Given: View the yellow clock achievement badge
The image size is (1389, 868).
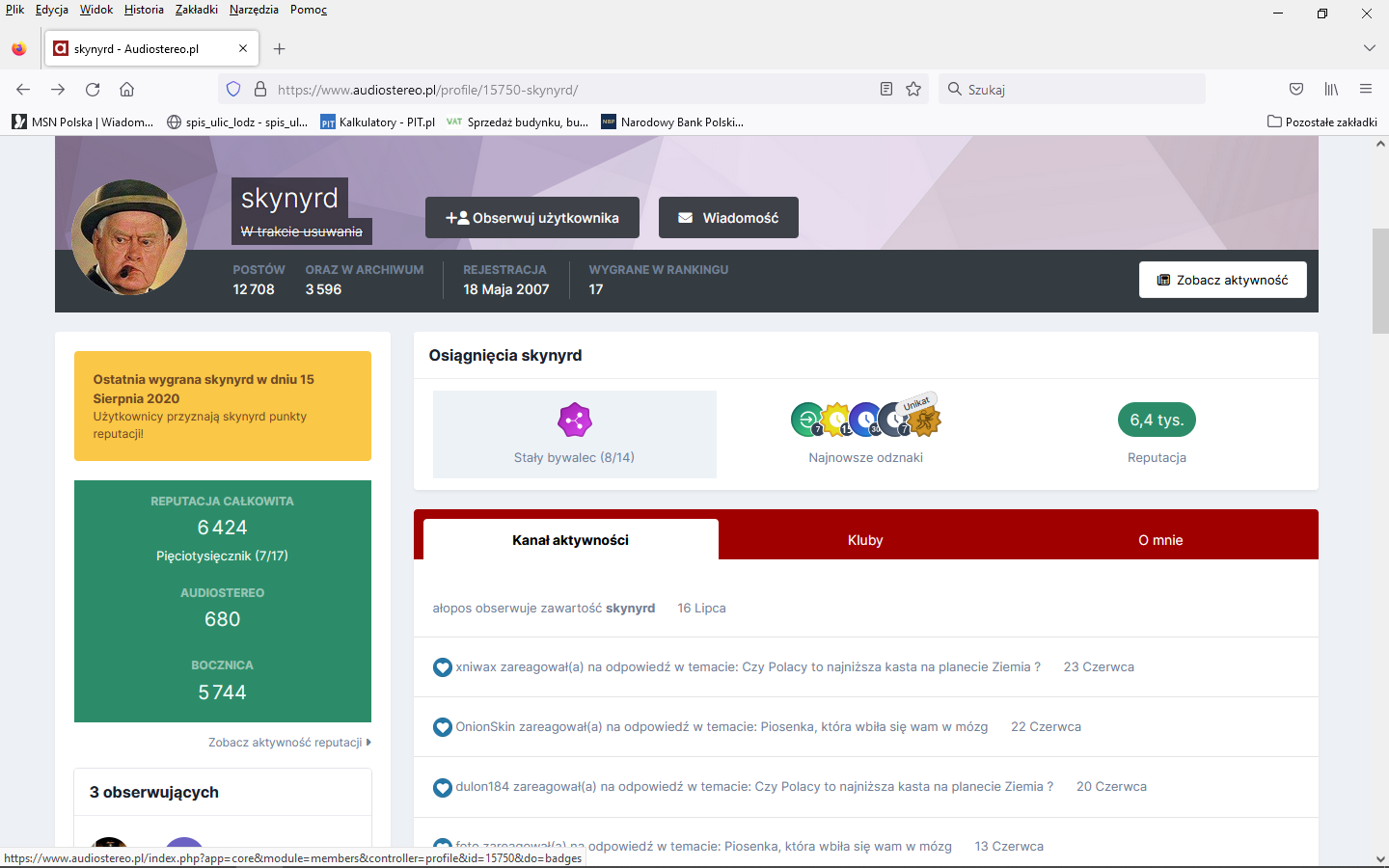Looking at the screenshot, I should click(836, 420).
